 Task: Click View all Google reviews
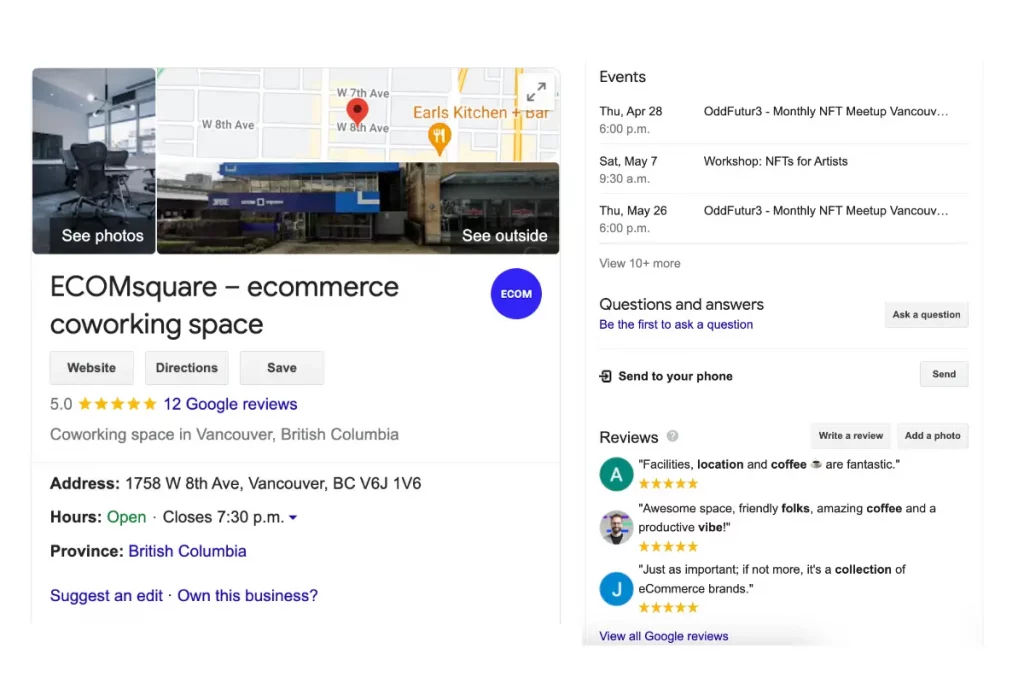click(664, 636)
